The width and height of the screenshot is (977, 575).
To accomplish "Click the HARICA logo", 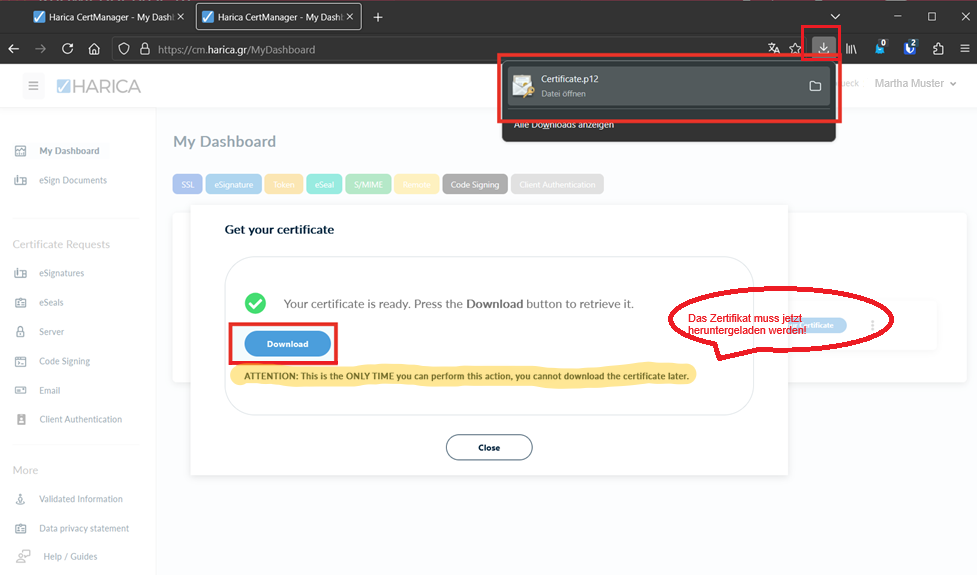I will coord(98,86).
